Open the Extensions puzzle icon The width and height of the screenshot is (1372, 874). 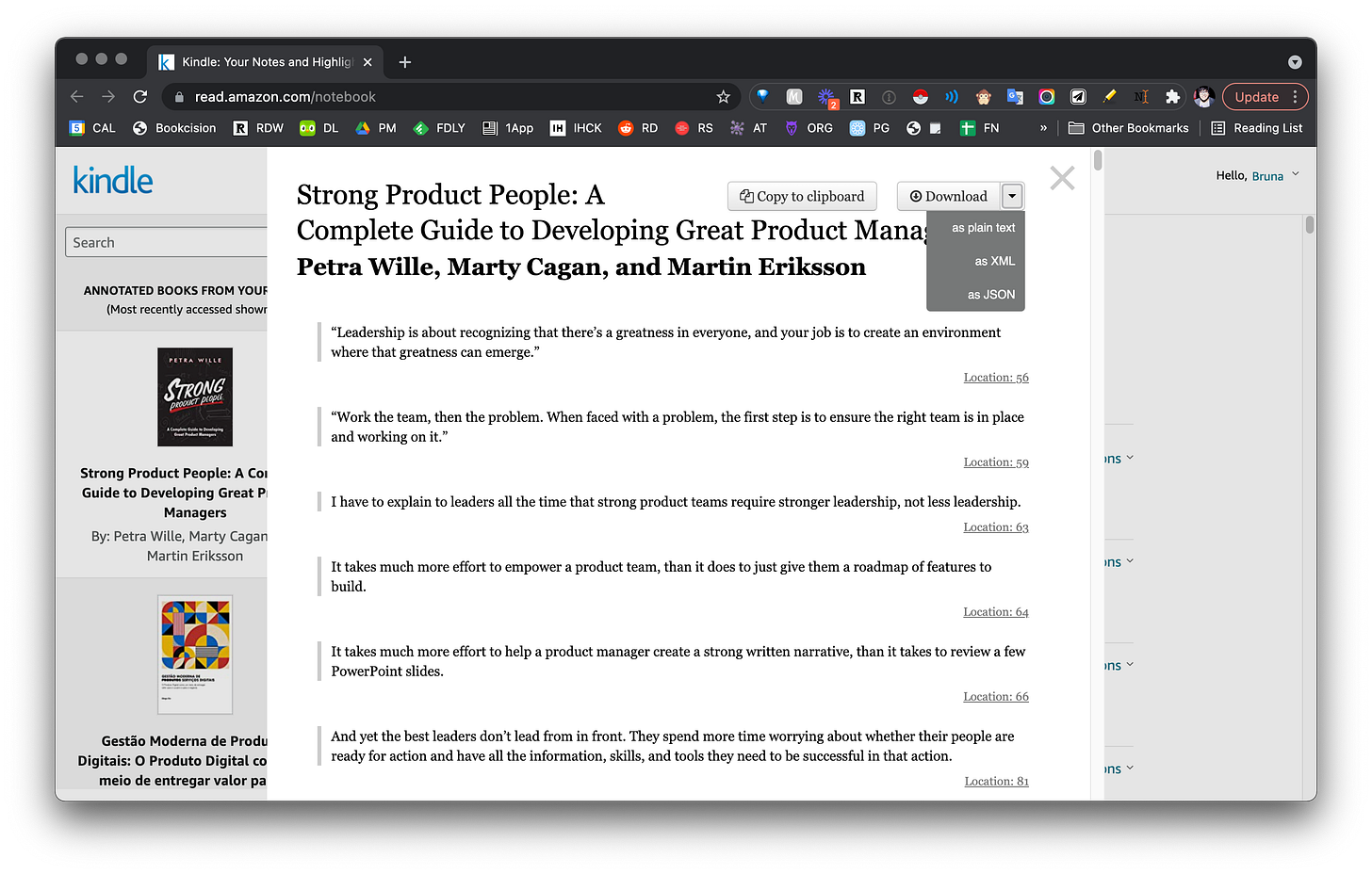tap(1172, 96)
